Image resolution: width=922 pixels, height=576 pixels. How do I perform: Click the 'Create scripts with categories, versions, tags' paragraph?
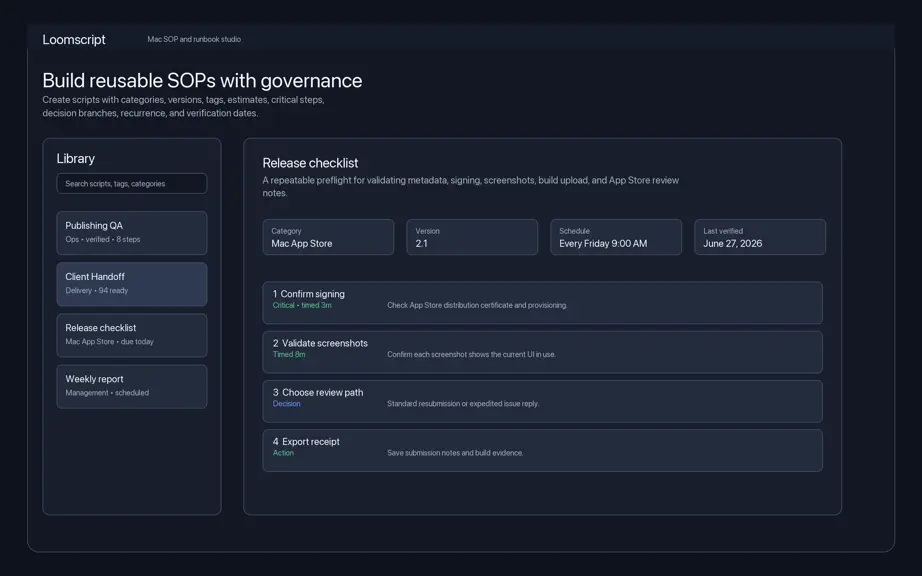183,106
